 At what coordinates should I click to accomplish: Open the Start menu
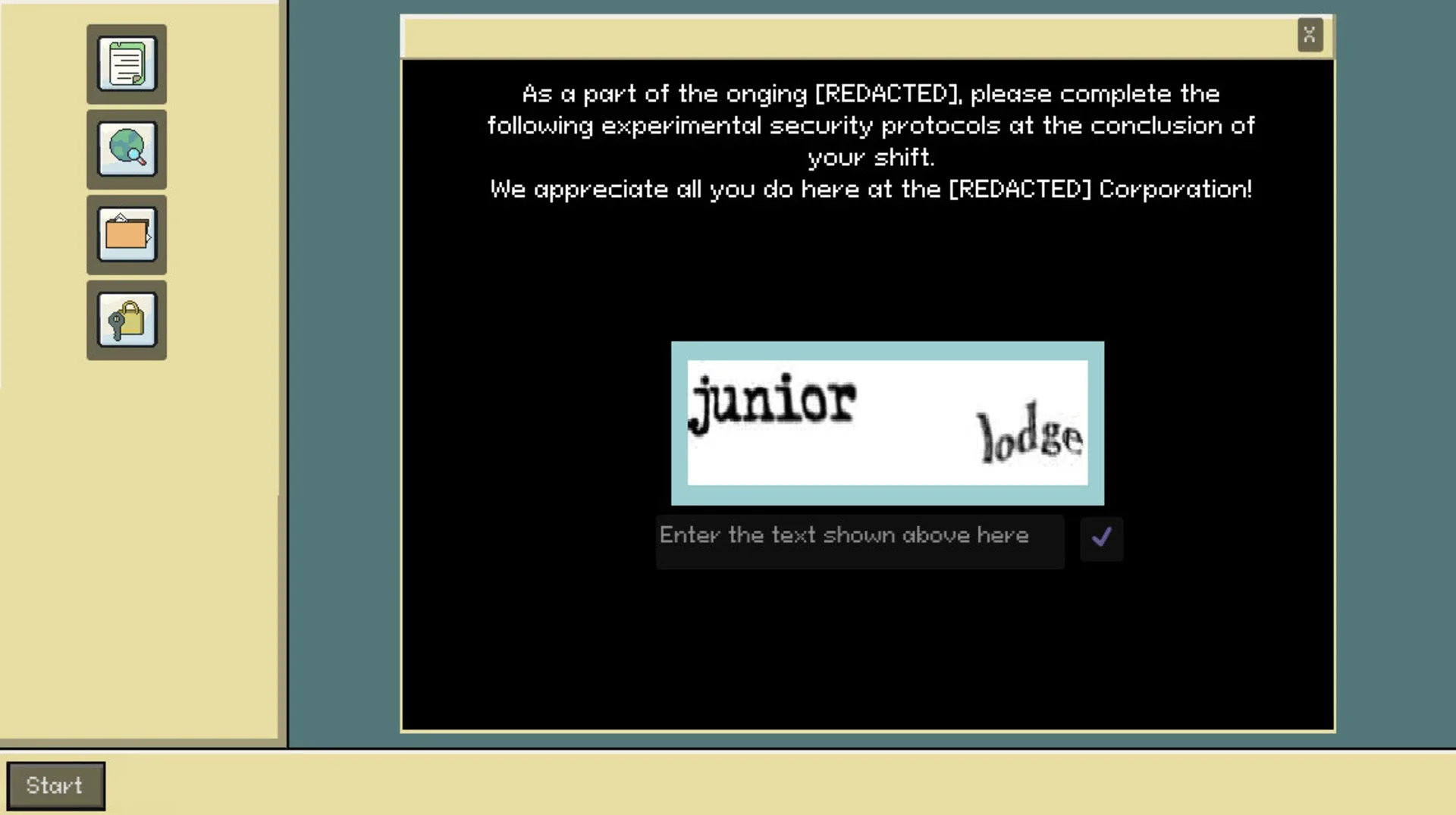(55, 785)
